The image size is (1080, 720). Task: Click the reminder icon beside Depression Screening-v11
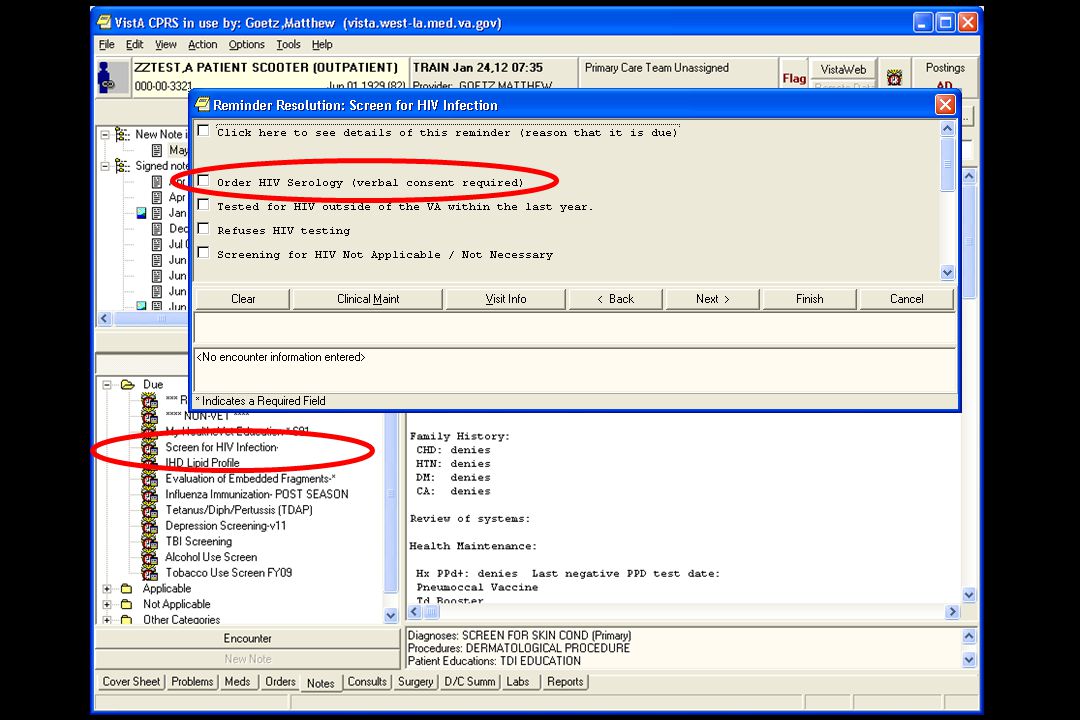149,526
